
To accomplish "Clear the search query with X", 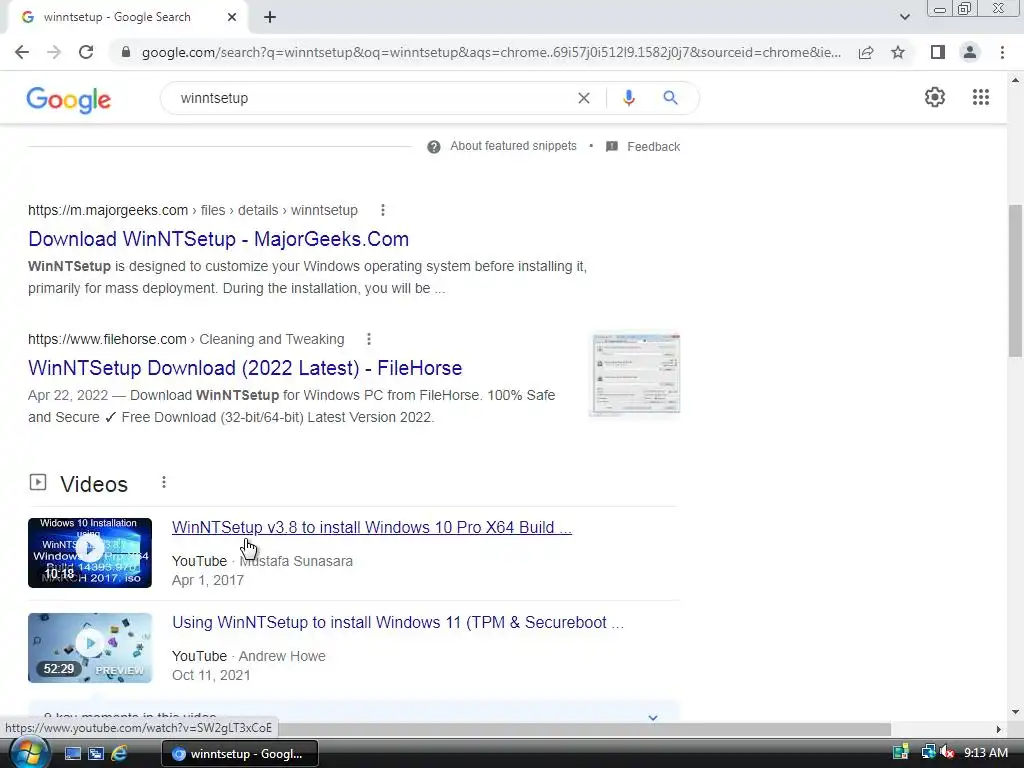I will coord(584,98).
